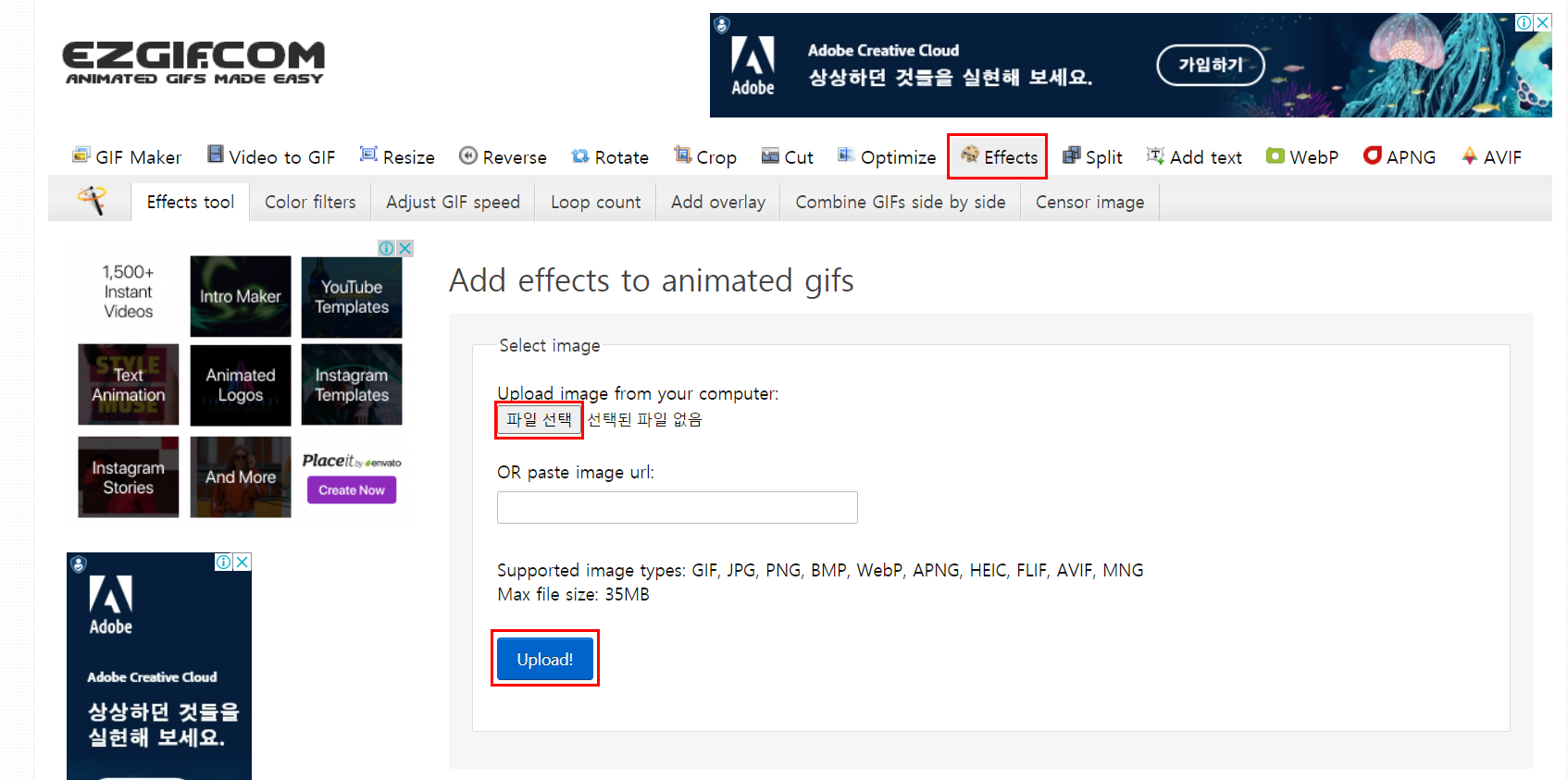This screenshot has height=780, width=1568.
Task: Click the Placeit by envato logo
Action: 352,461
